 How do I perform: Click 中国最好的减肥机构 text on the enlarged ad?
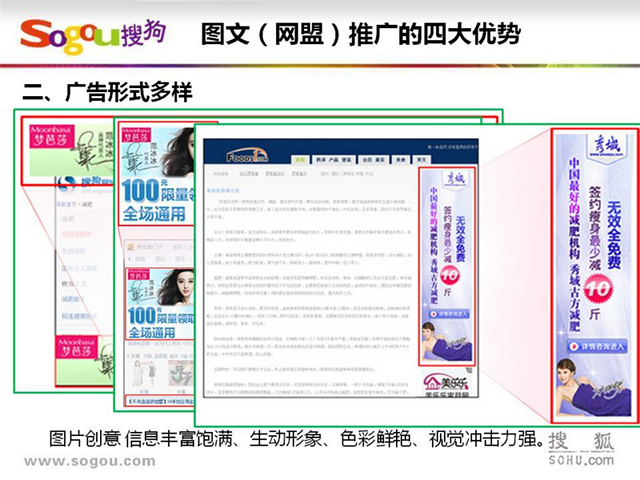[x=574, y=209]
